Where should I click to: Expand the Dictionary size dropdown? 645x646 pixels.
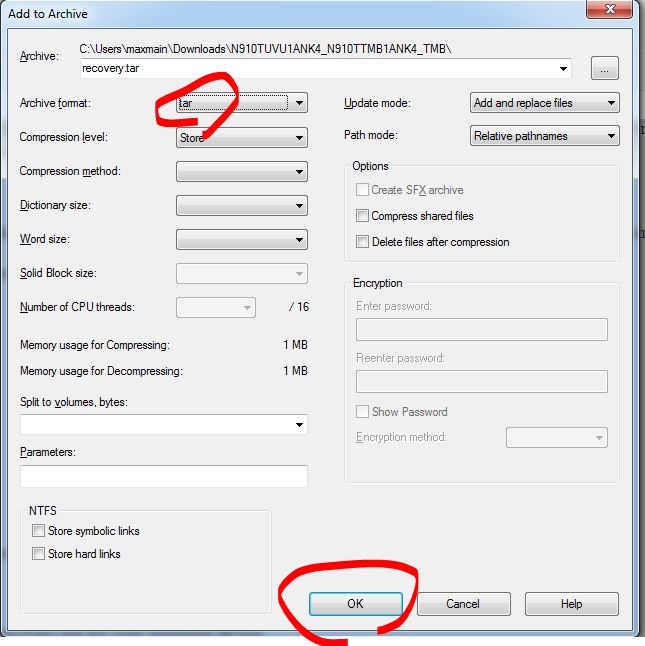coord(242,206)
